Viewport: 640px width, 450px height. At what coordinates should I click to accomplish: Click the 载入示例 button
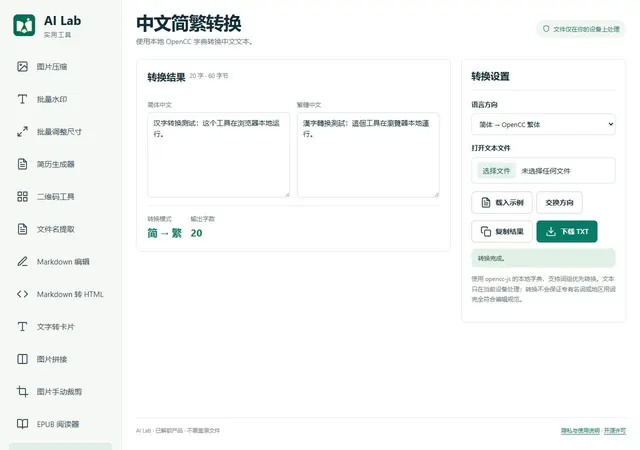[x=502, y=203]
